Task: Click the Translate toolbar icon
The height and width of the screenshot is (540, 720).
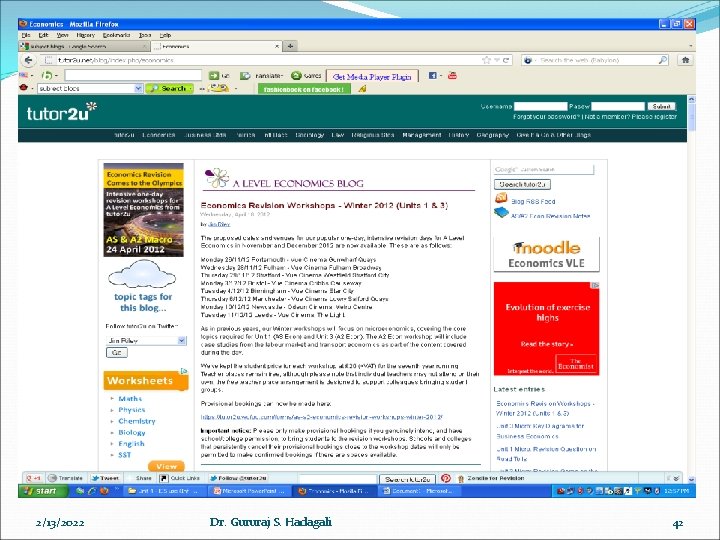Action: (x=245, y=76)
